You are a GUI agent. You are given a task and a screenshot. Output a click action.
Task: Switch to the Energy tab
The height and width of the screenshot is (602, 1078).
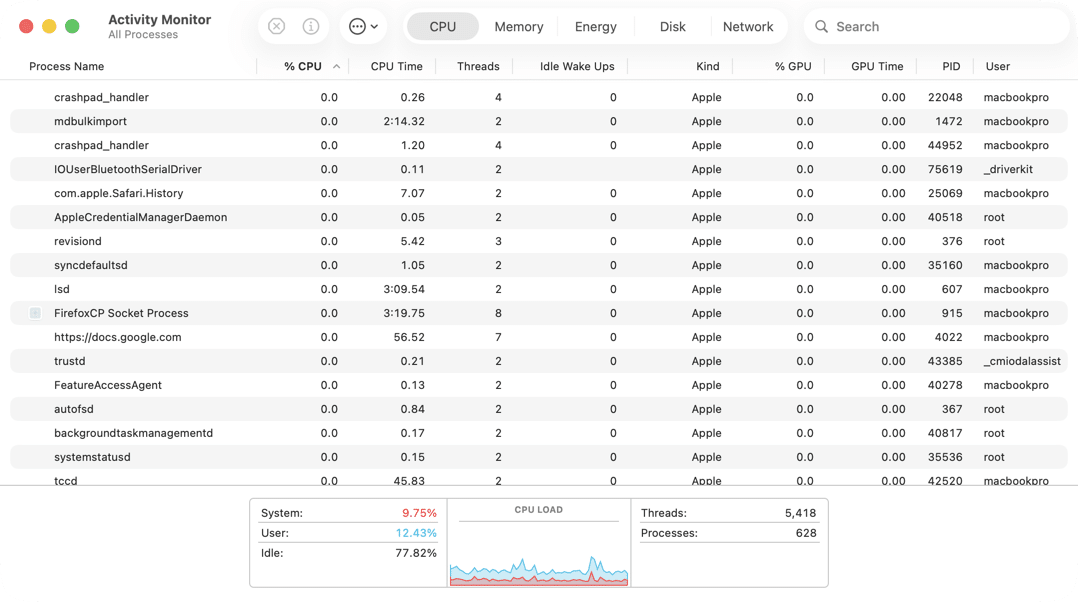595,27
